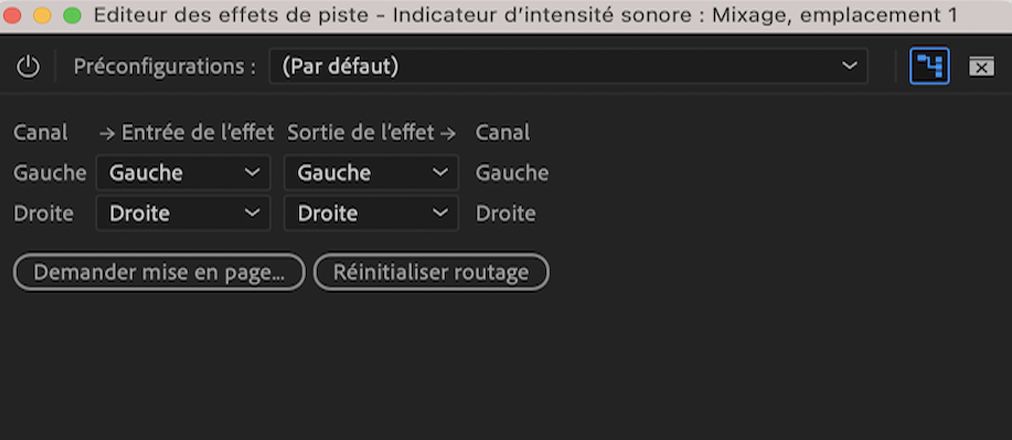Image resolution: width=1012 pixels, height=440 pixels.
Task: Open the Droite effect input dropdown
Action: pyautogui.click(x=183, y=213)
